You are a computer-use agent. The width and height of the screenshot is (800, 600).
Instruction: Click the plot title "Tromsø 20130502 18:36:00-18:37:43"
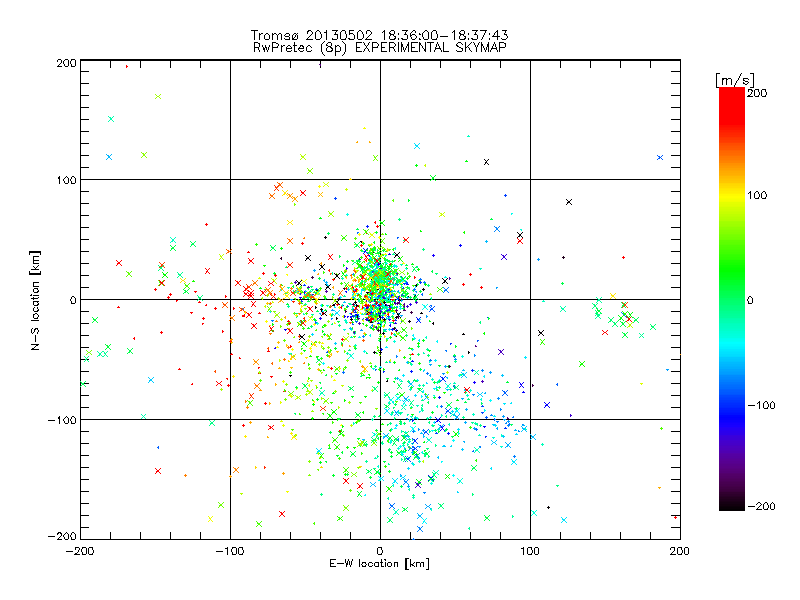[379, 35]
